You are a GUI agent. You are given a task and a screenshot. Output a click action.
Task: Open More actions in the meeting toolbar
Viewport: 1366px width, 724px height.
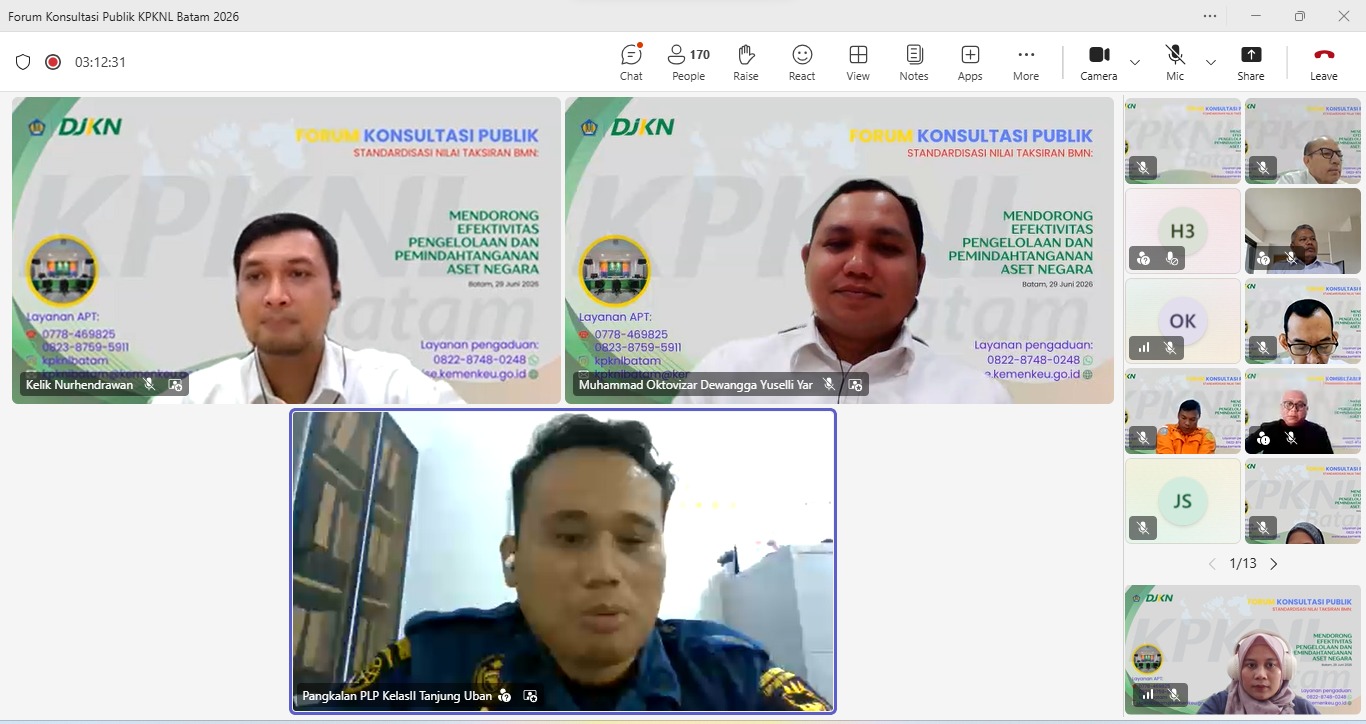tap(1026, 62)
